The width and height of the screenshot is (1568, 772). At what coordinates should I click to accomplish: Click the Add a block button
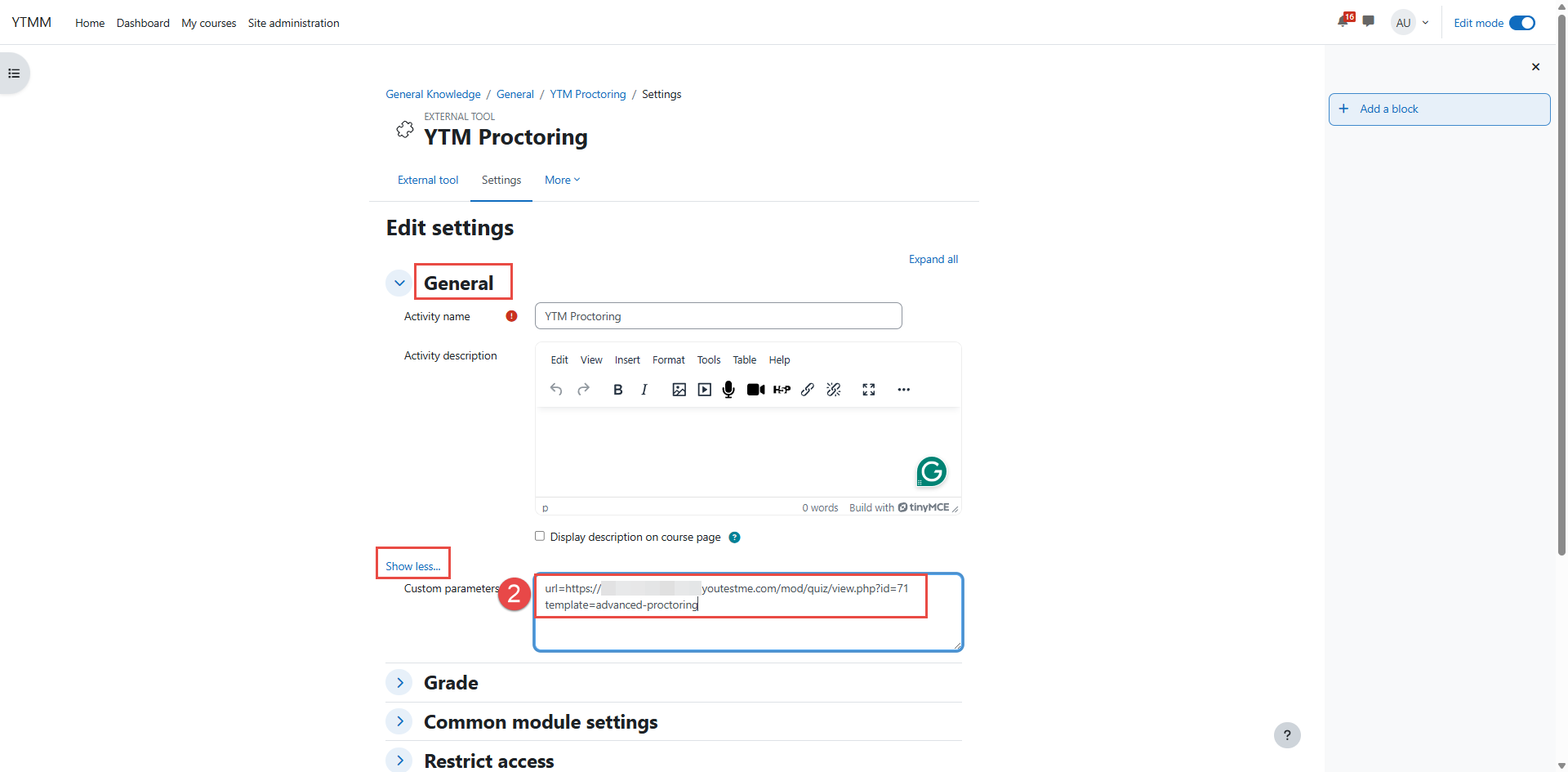(1439, 109)
